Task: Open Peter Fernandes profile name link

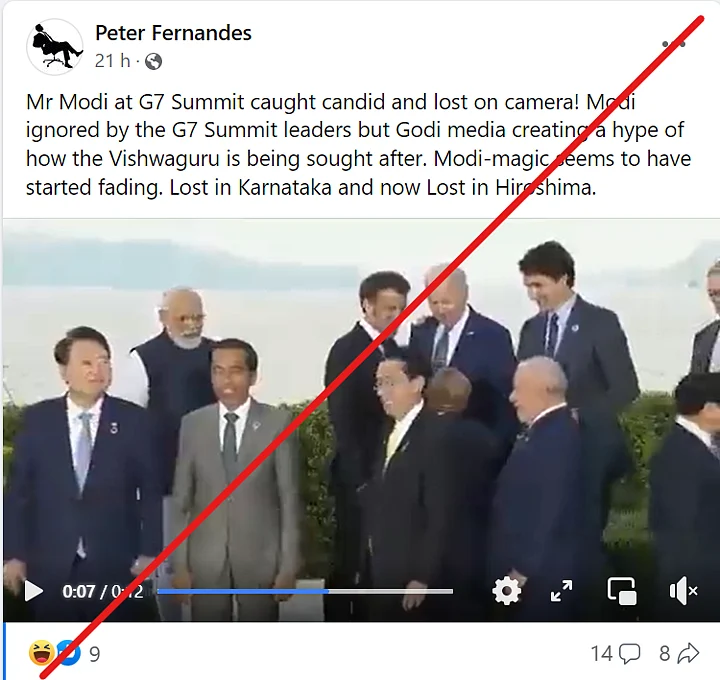Action: click(174, 33)
